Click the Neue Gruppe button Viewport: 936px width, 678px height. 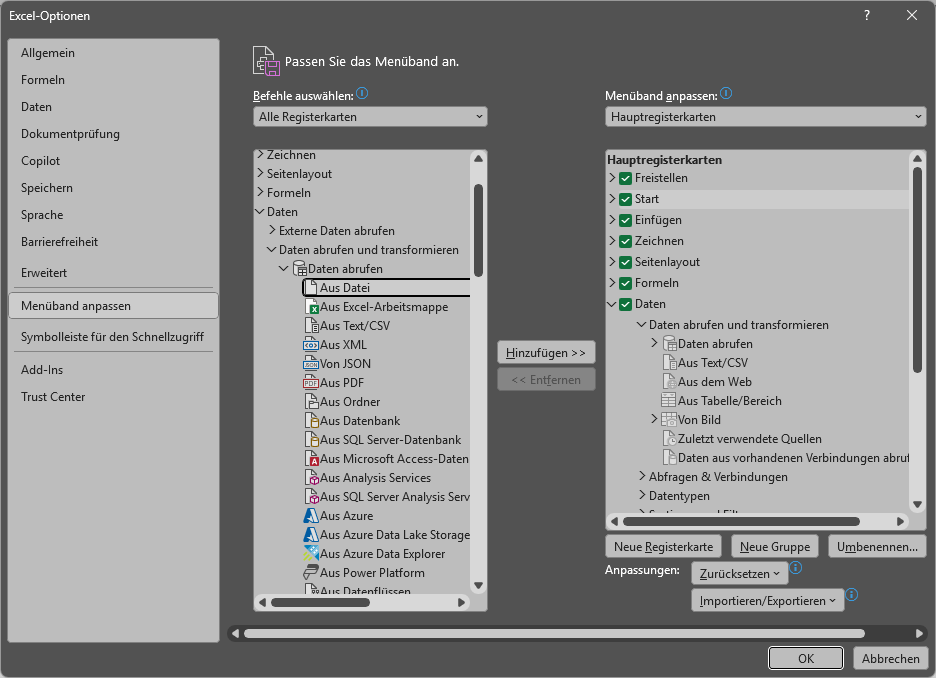(x=775, y=547)
